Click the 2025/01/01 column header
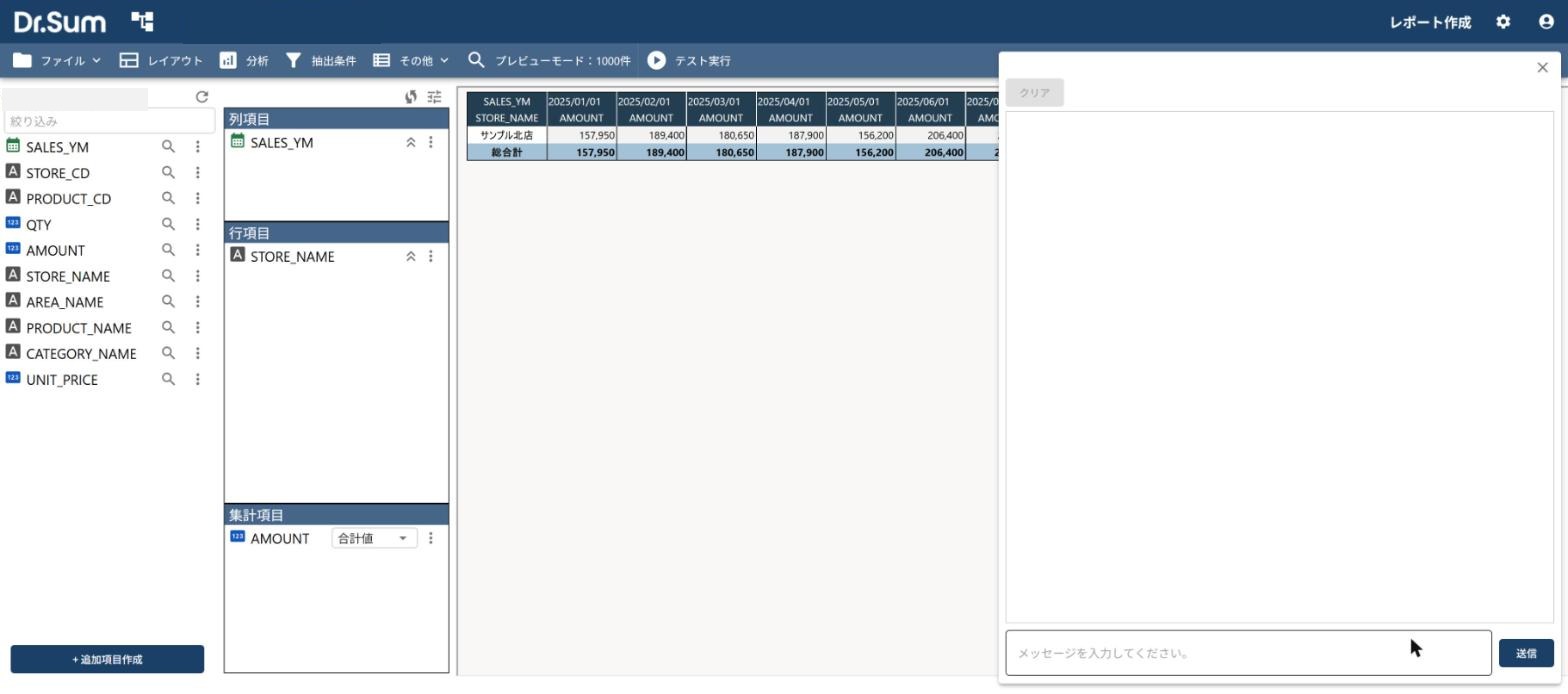 581,101
